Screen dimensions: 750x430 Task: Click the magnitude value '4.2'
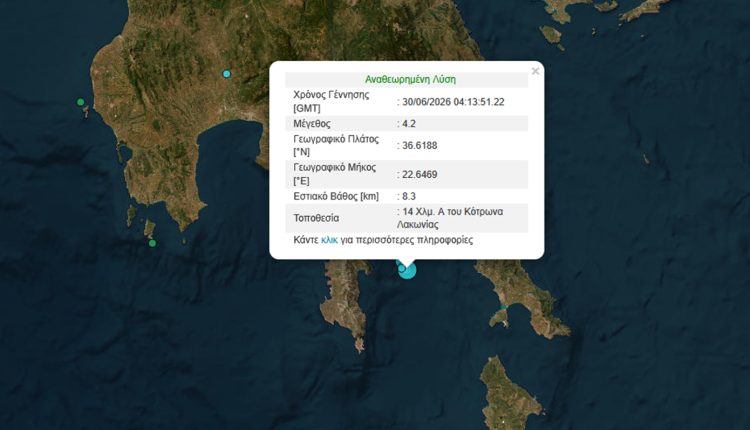[409, 123]
